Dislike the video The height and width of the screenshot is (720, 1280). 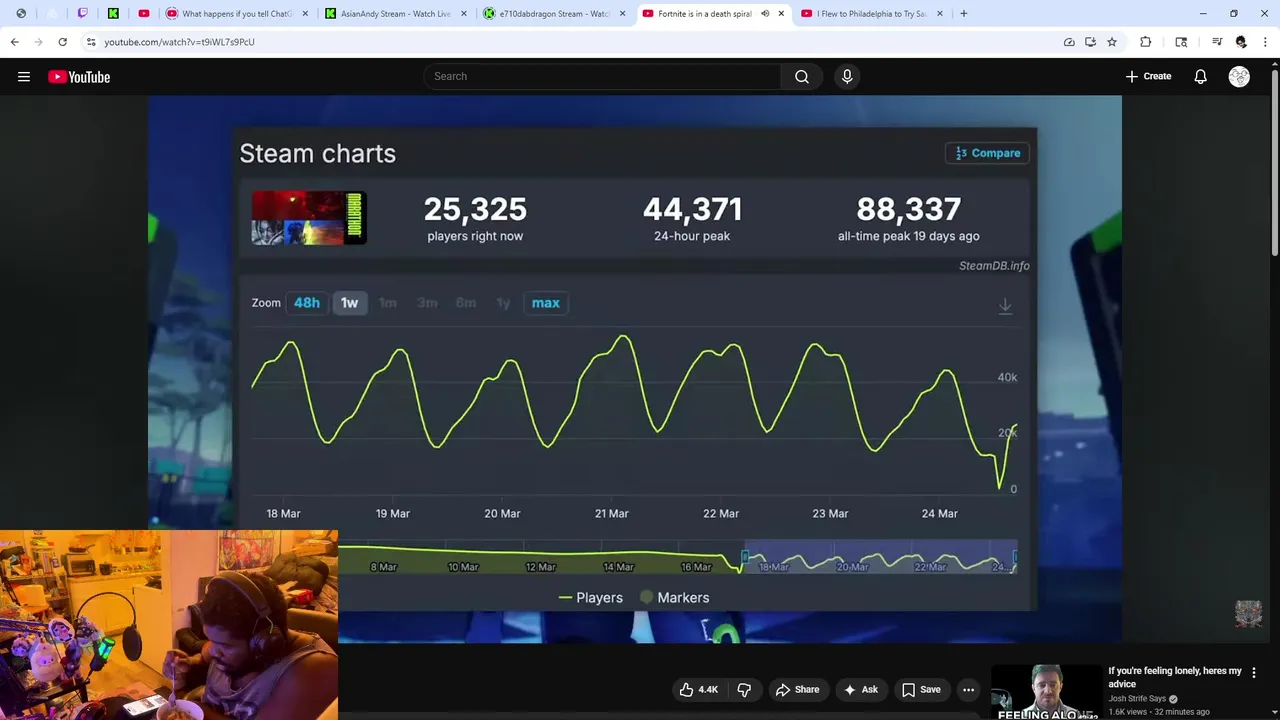pos(744,689)
